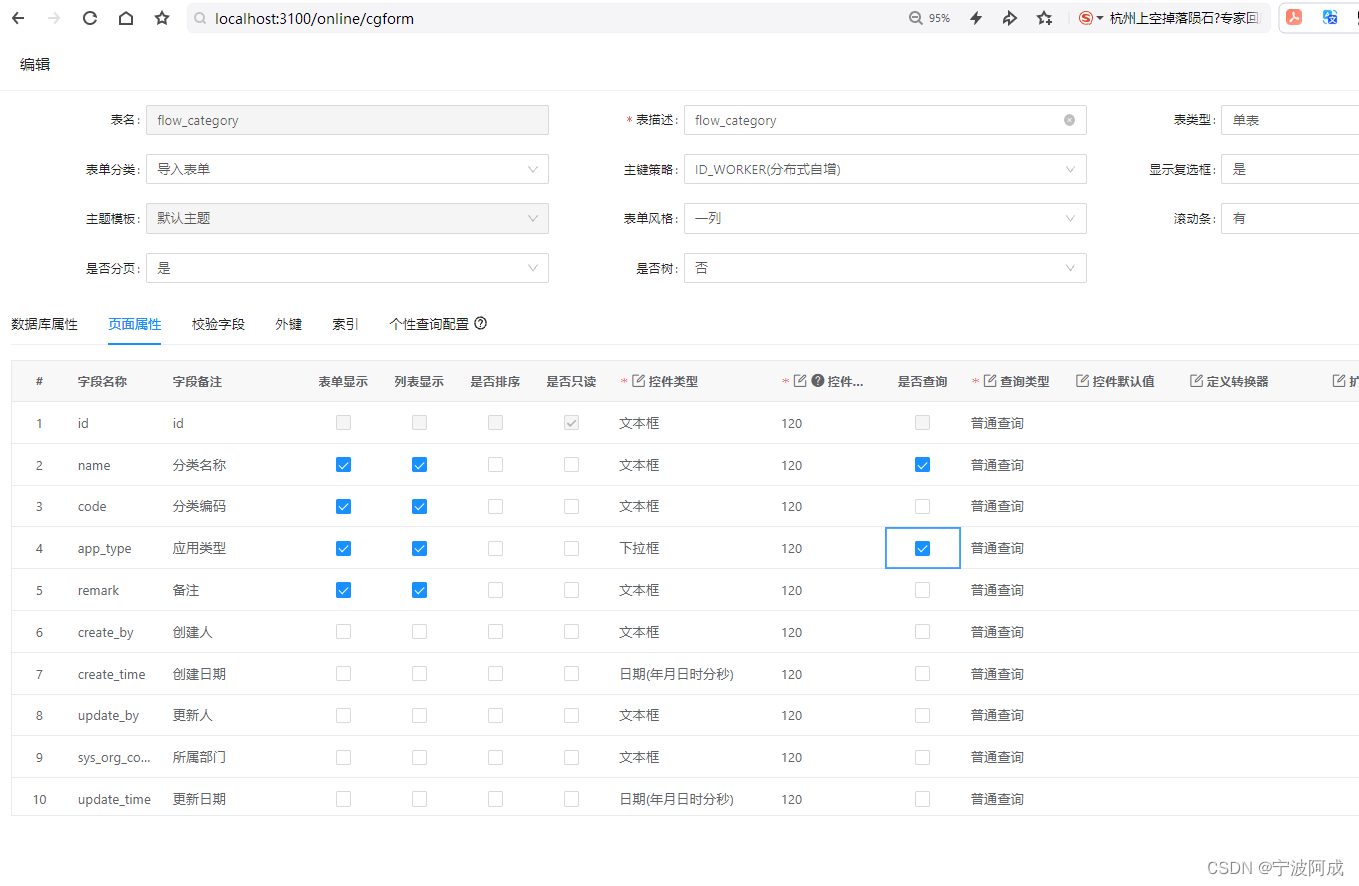Click the edit icon for 定义转换器 column
The width and height of the screenshot is (1359, 886).
coord(1196,381)
